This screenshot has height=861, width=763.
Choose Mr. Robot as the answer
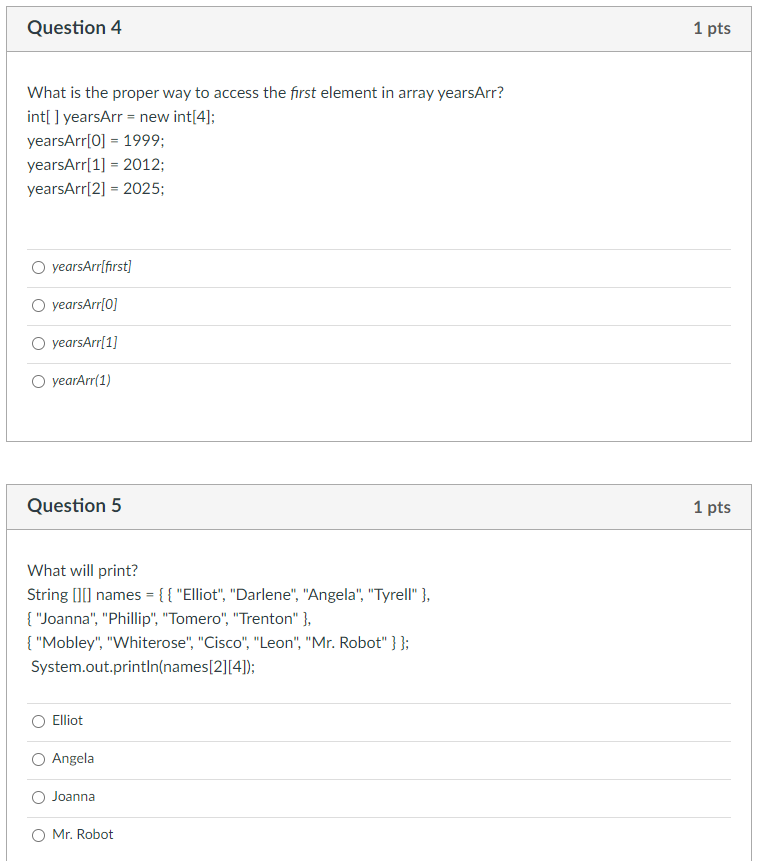pyautogui.click(x=80, y=834)
